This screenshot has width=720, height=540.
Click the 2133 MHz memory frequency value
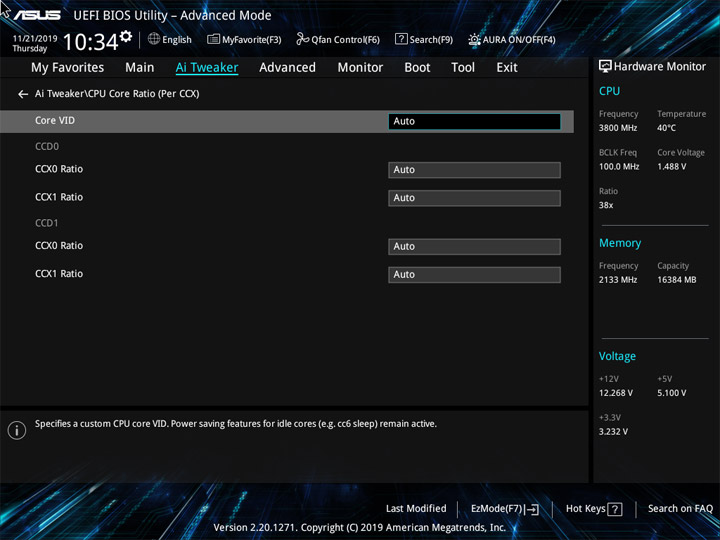coord(618,280)
